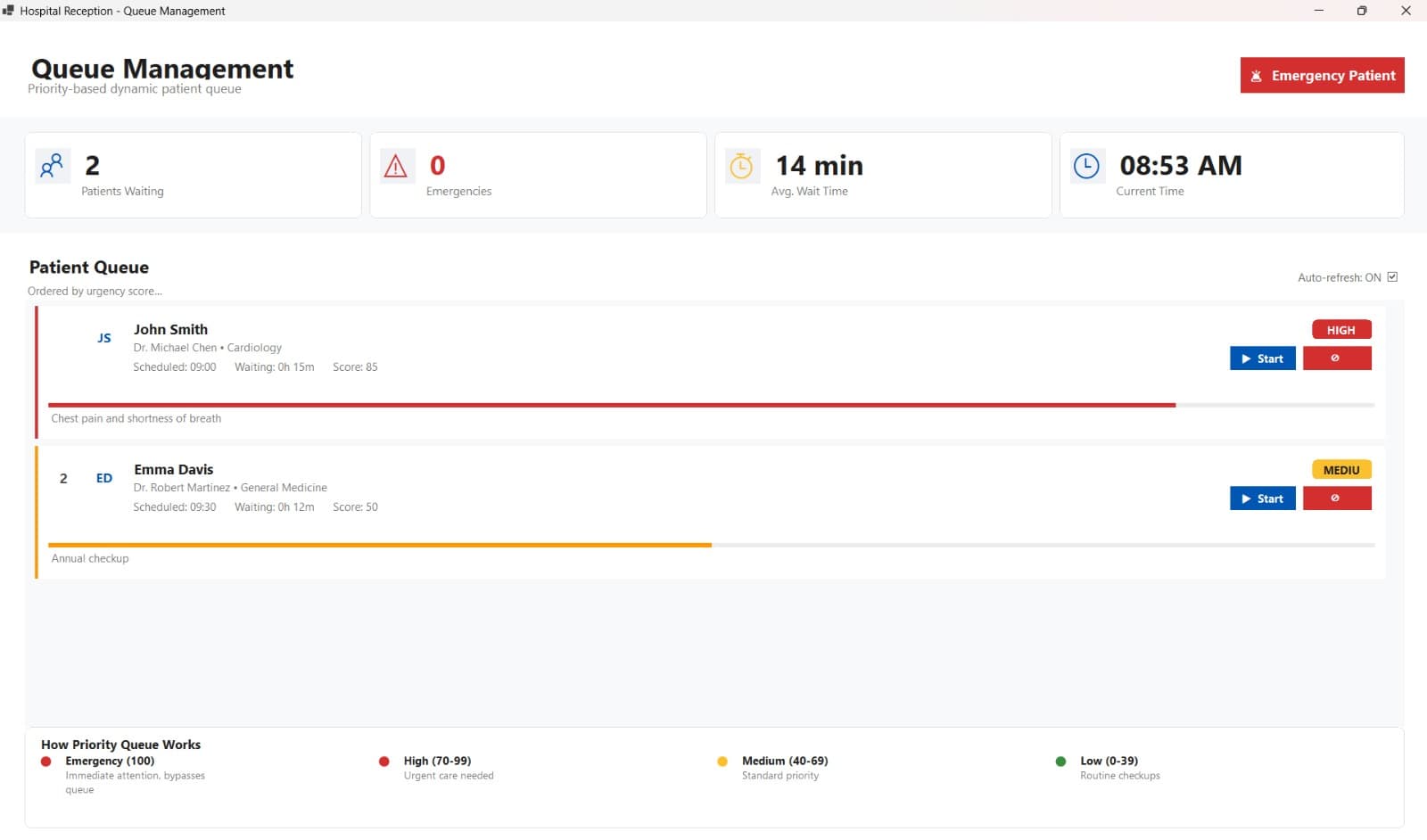This screenshot has height=840, width=1427.
Task: Click 'Score: 85' value
Action: tap(355, 367)
